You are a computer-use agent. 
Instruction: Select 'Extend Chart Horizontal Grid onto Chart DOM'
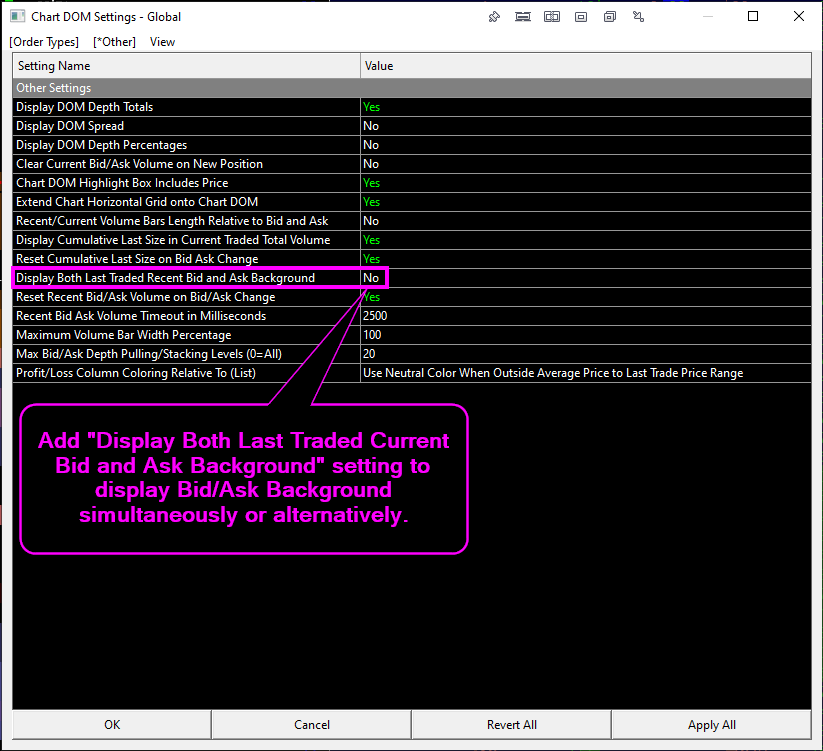point(186,202)
